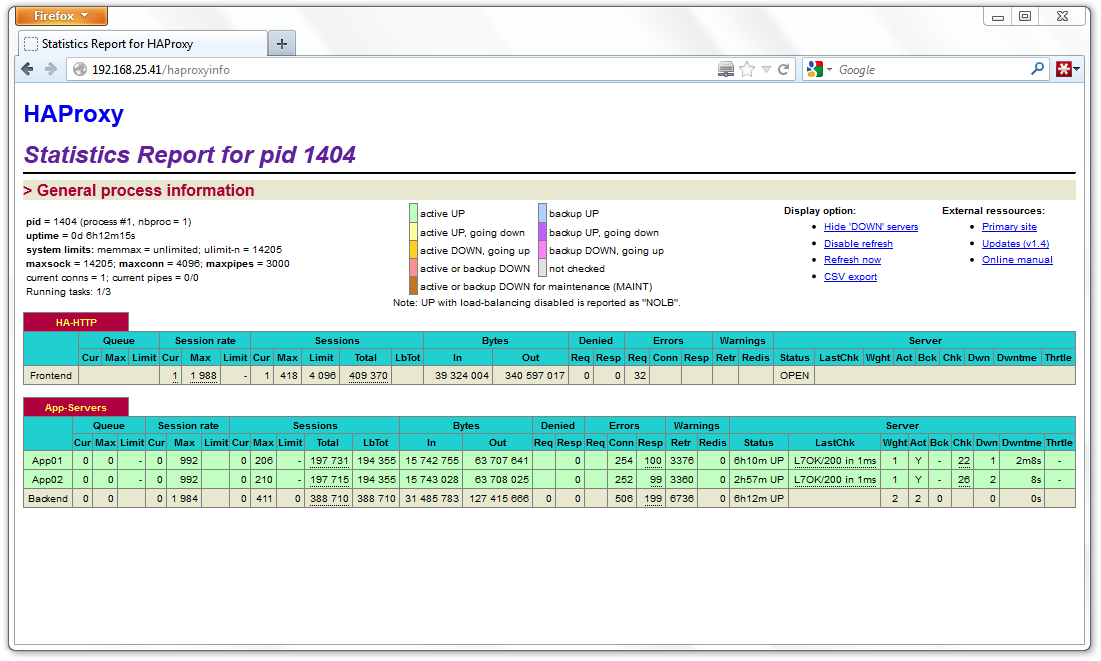The width and height of the screenshot is (1101, 661).
Task: Click the forward navigation arrow
Action: click(50, 69)
